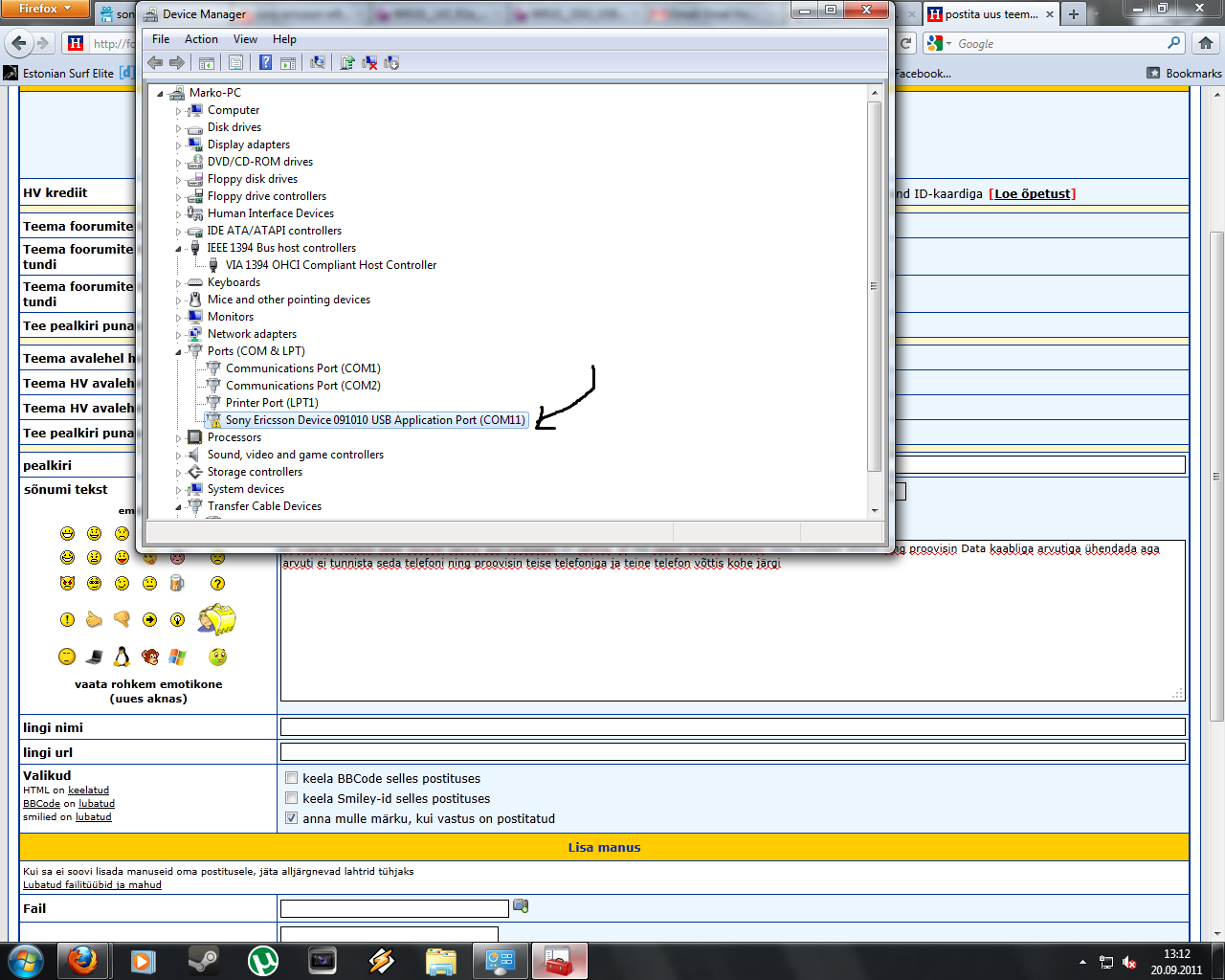The width and height of the screenshot is (1225, 980).
Task: Insert the exclamation mark emoticon
Action: click(x=67, y=619)
